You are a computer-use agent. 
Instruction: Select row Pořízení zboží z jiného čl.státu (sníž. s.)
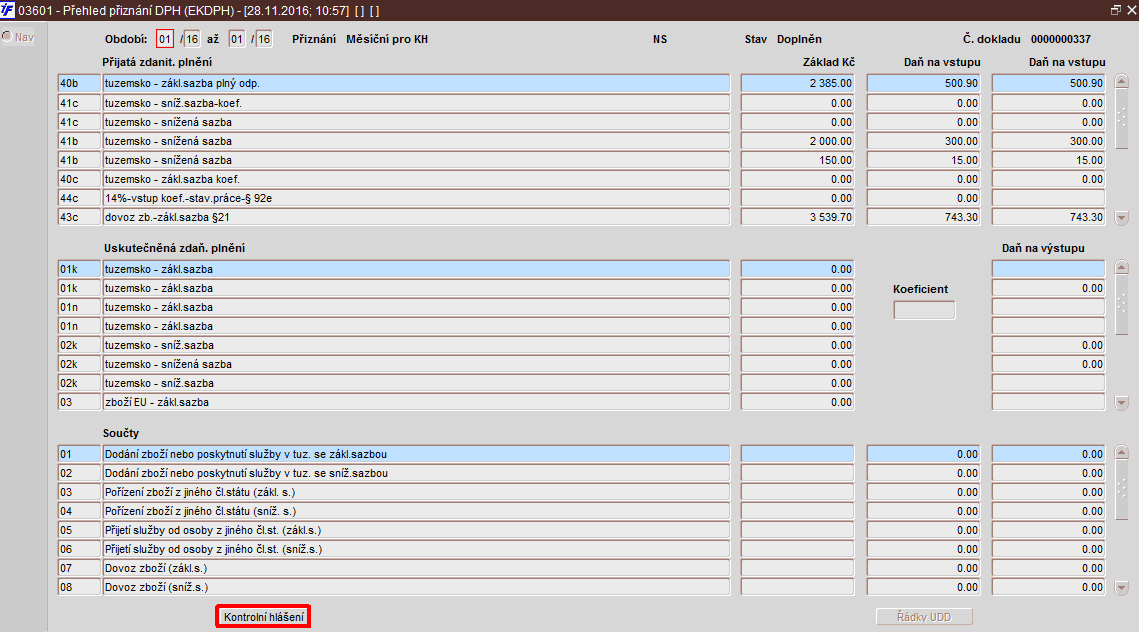click(416, 511)
